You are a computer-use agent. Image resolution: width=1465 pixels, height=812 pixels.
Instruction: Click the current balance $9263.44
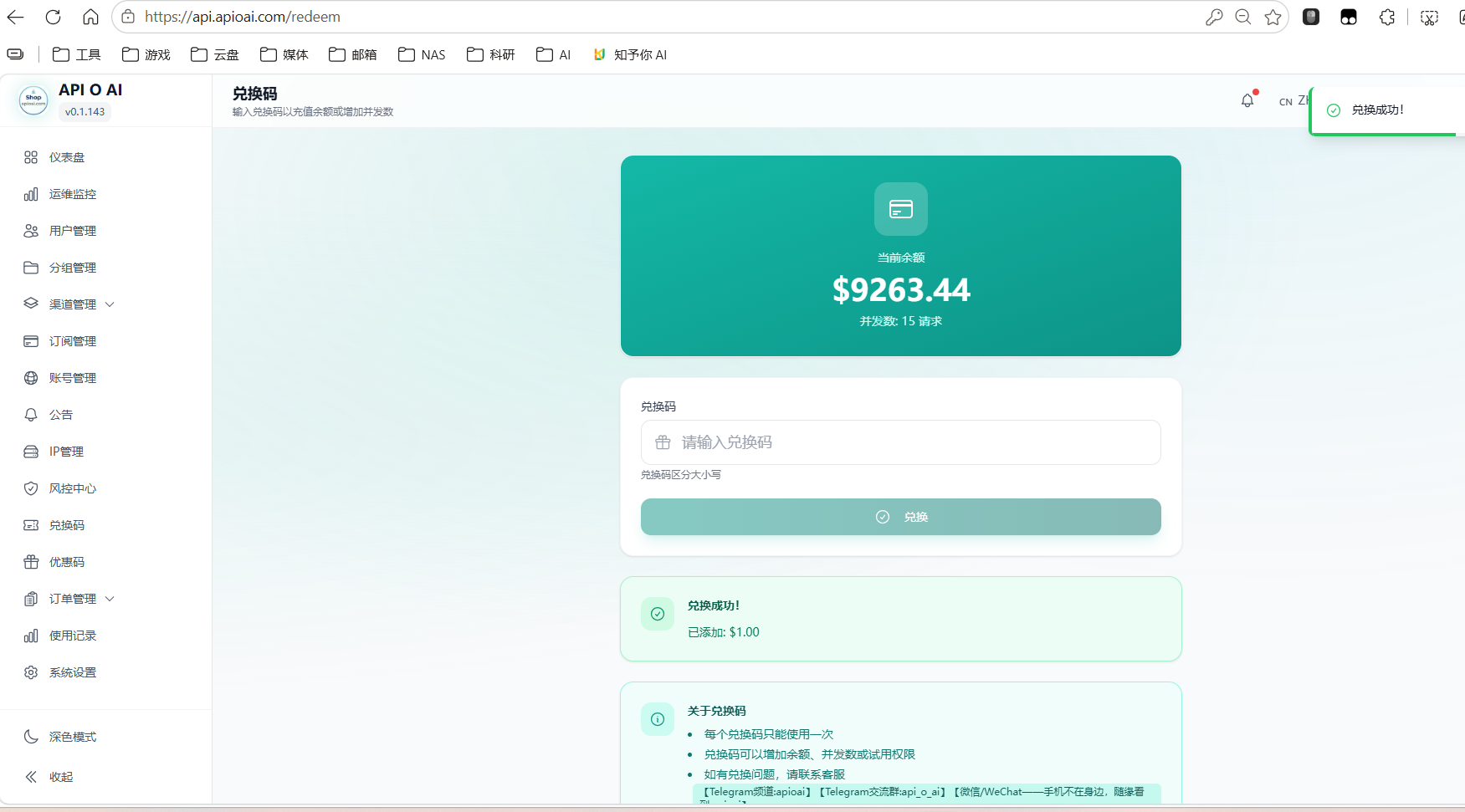[901, 289]
